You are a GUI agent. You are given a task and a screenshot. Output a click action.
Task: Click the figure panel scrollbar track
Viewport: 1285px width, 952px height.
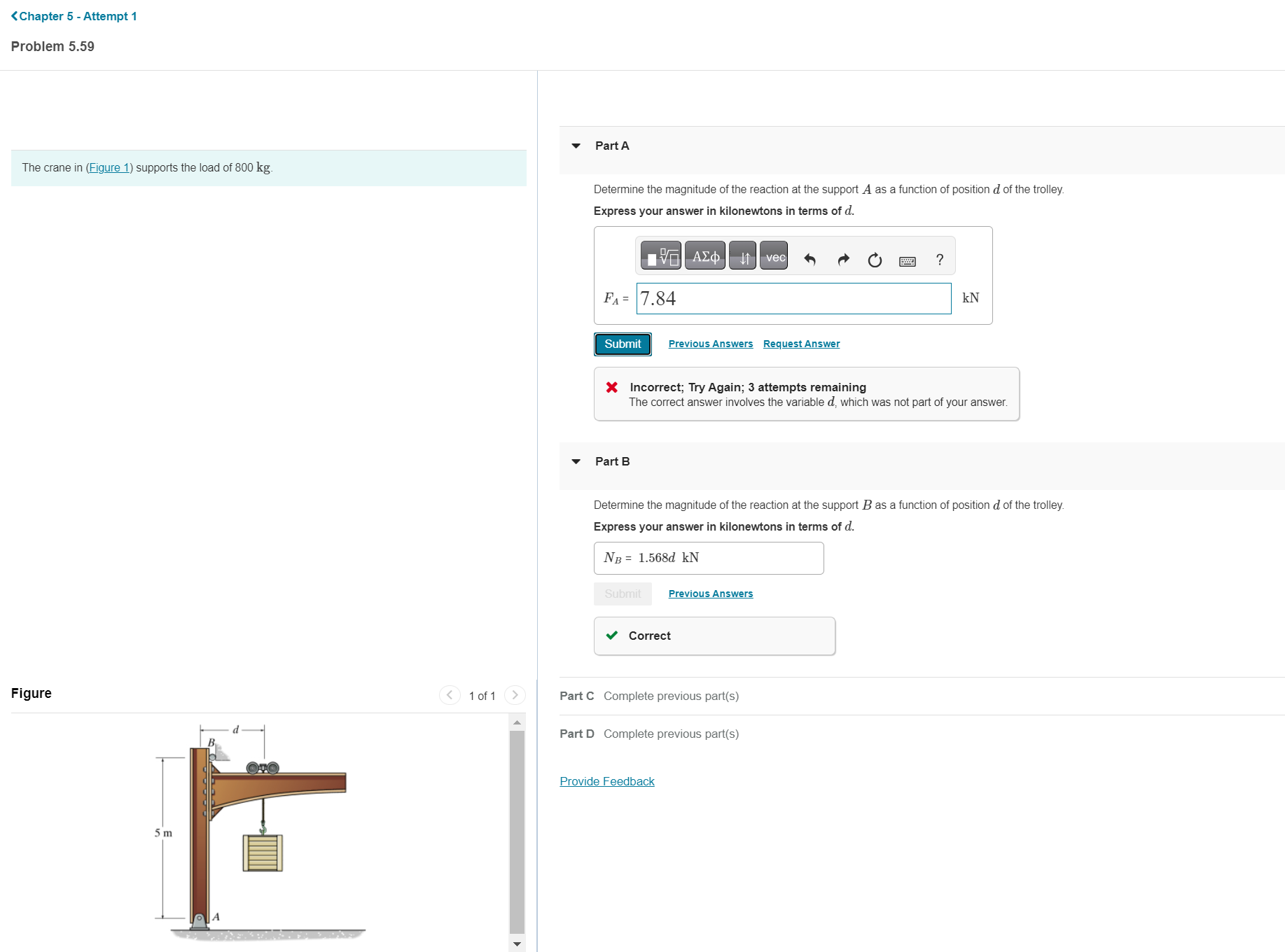click(x=518, y=833)
